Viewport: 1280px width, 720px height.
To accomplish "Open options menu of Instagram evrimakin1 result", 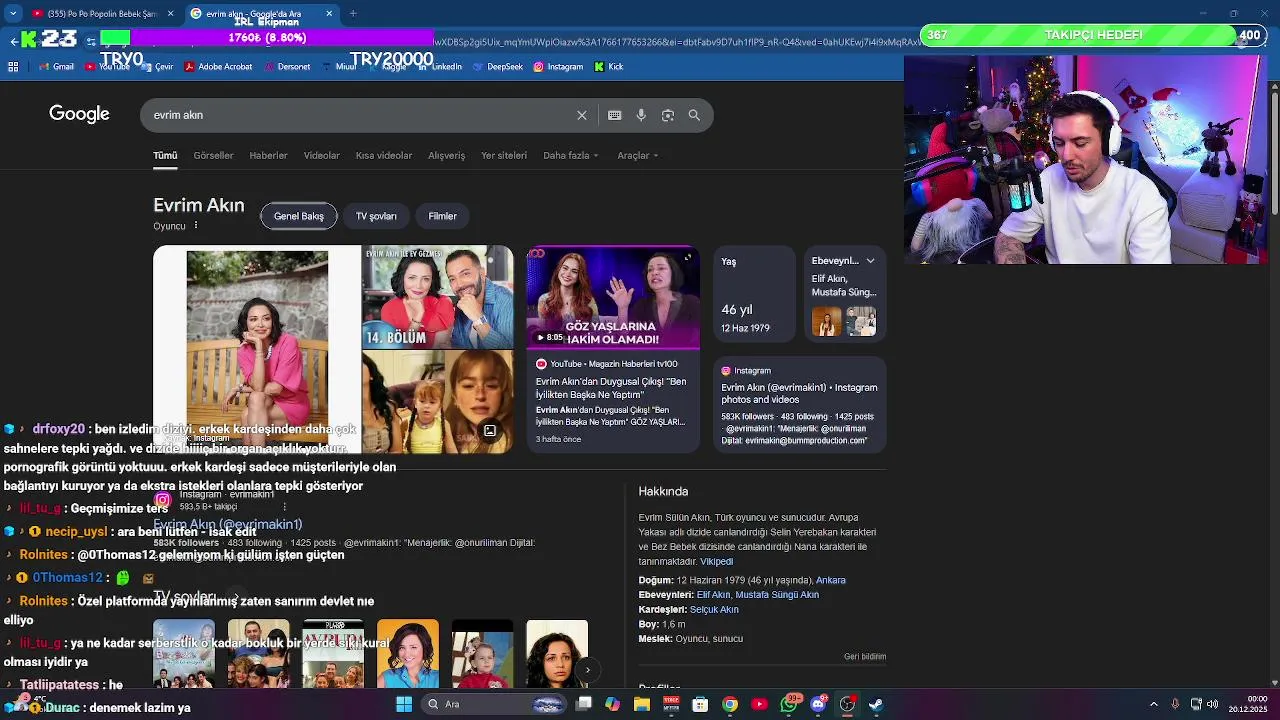I will (285, 506).
